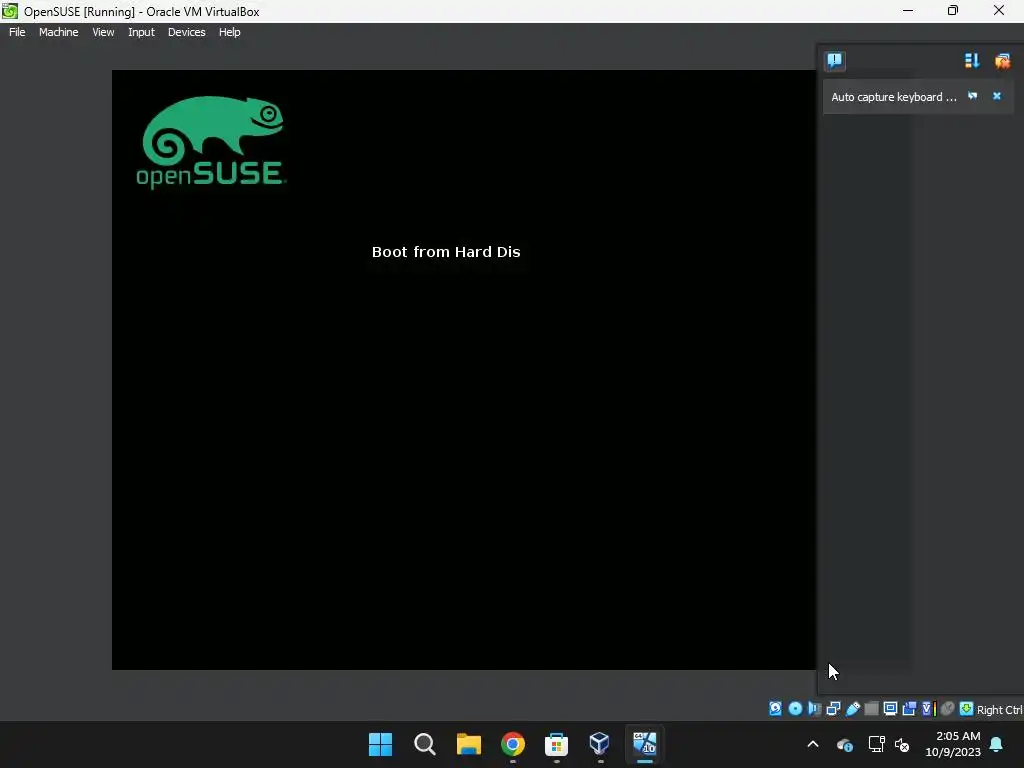Open Windows taskbar search

click(x=424, y=744)
